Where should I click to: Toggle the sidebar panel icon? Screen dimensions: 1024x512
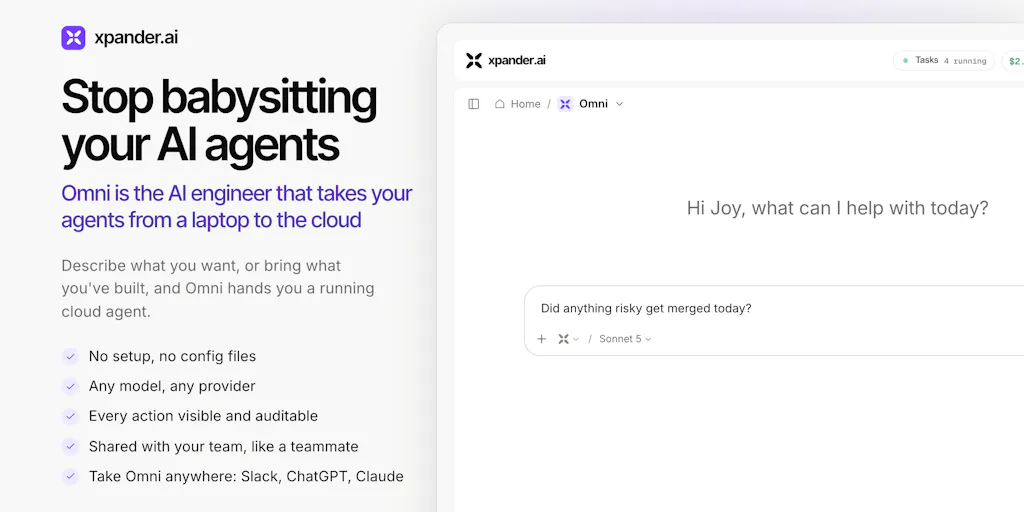point(474,104)
